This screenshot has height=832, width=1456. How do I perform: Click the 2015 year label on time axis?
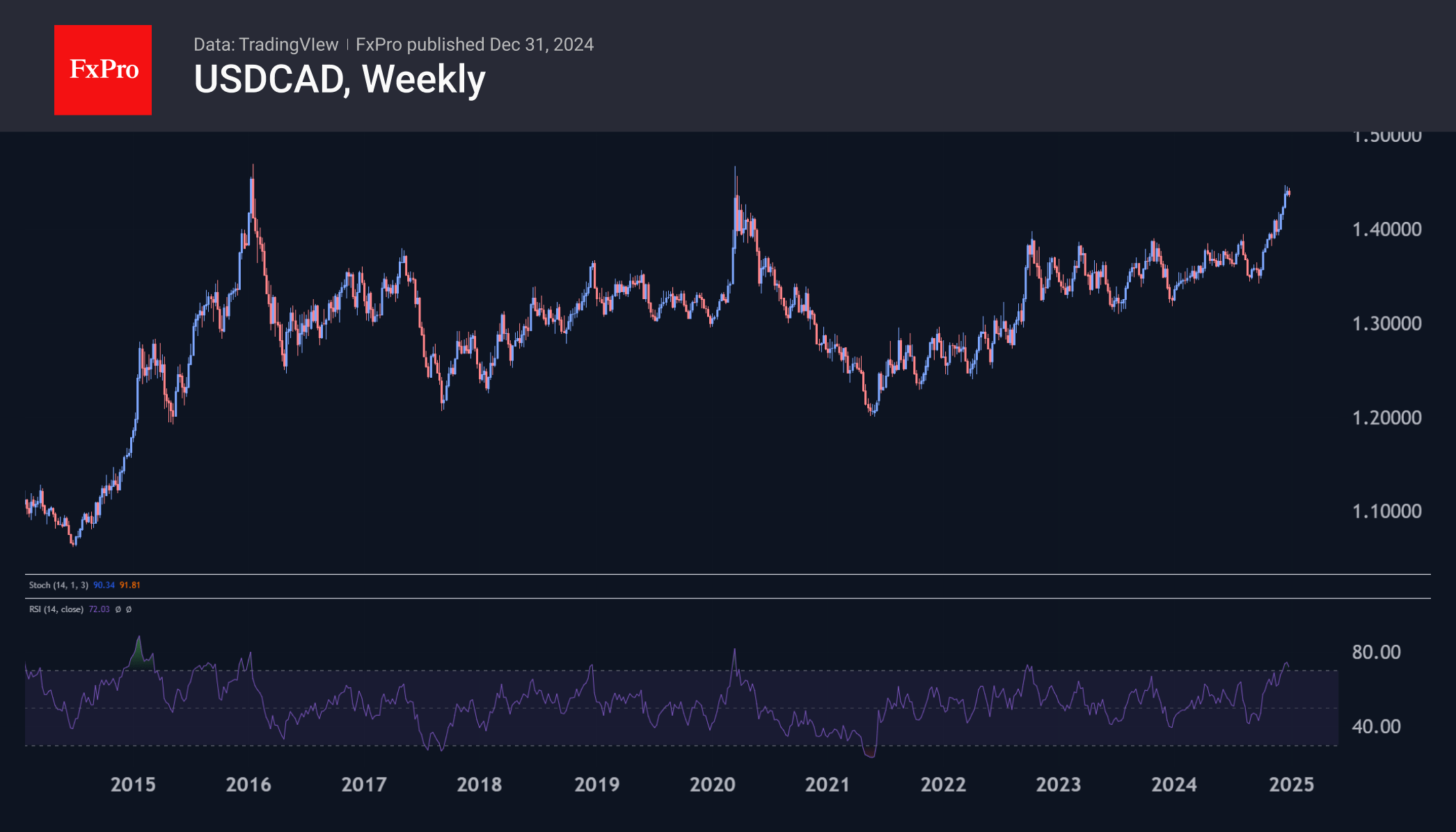coord(133,785)
